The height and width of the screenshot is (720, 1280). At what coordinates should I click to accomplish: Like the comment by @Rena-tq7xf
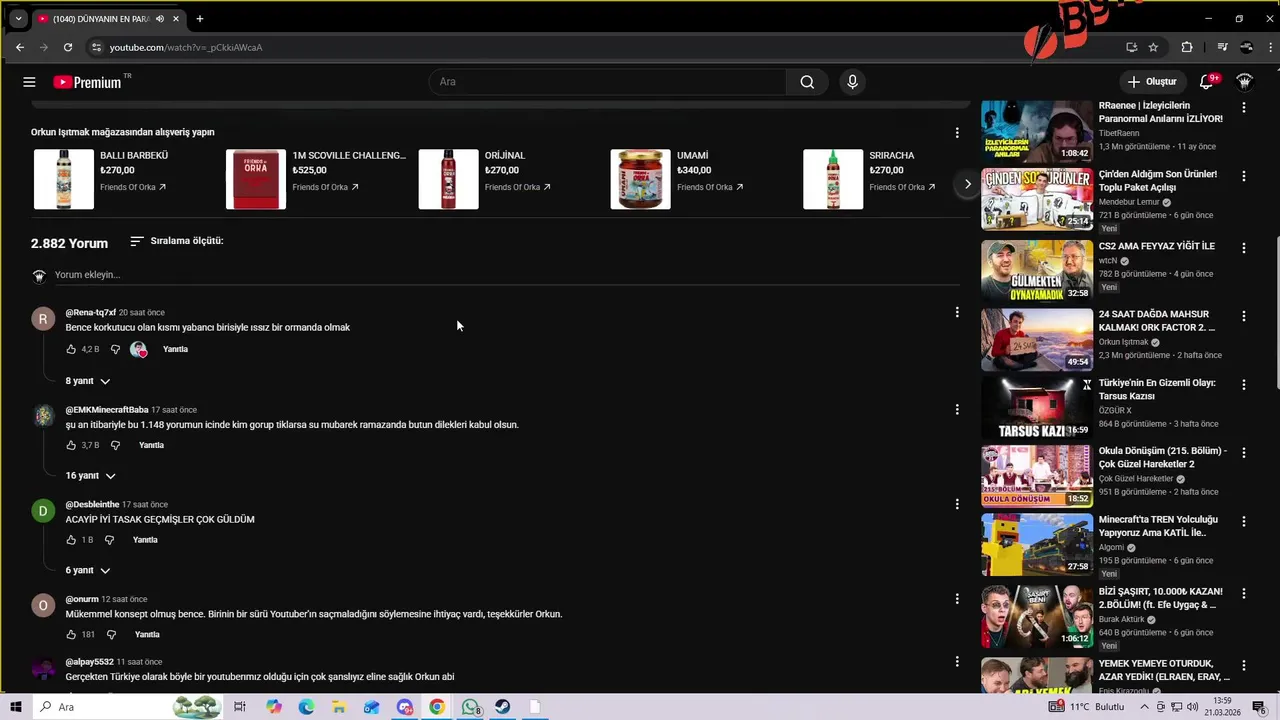71,349
